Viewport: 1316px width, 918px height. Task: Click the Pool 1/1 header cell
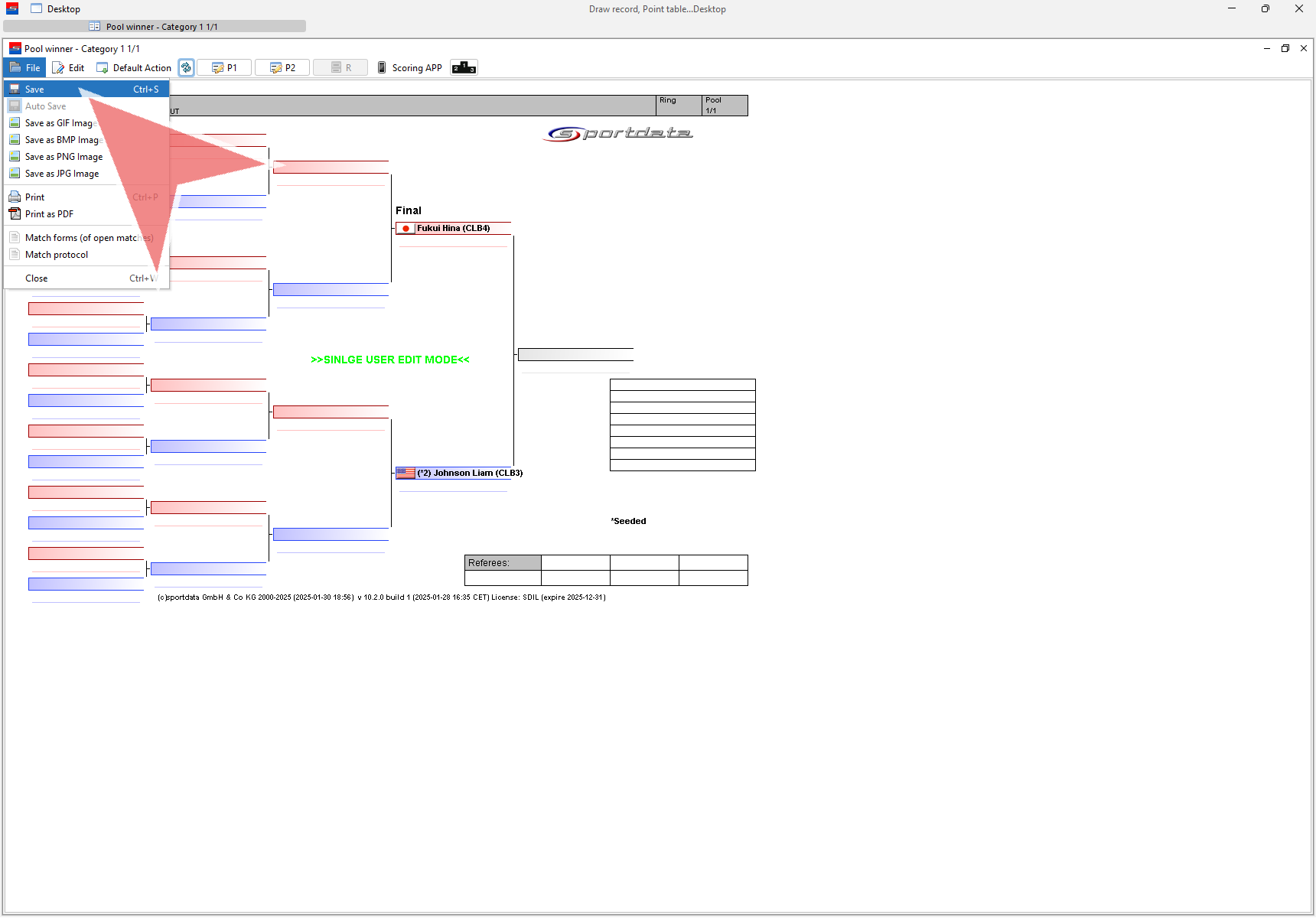tap(725, 106)
